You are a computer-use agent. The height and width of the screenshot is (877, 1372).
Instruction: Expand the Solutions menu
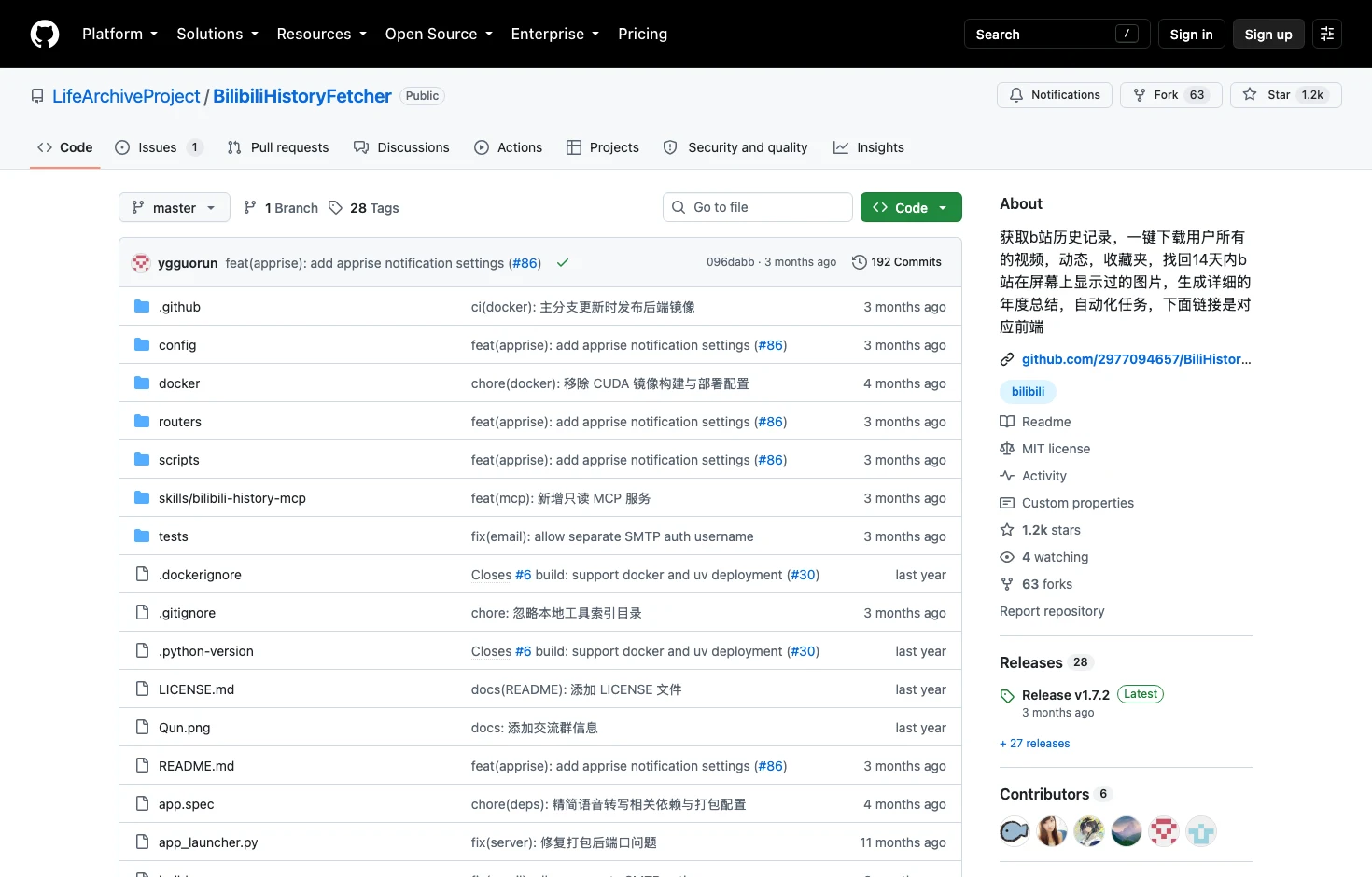(x=217, y=34)
